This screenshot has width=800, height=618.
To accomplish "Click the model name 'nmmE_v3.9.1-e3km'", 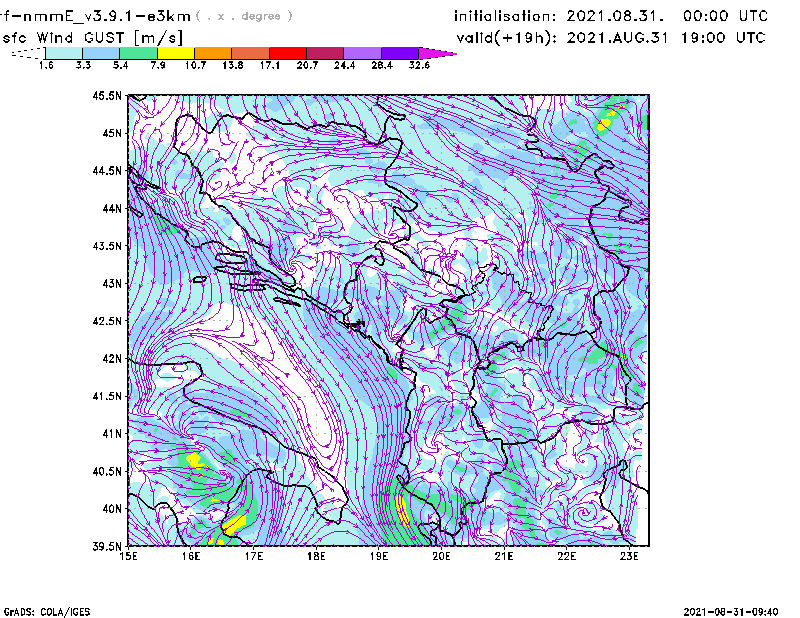I will [x=107, y=16].
